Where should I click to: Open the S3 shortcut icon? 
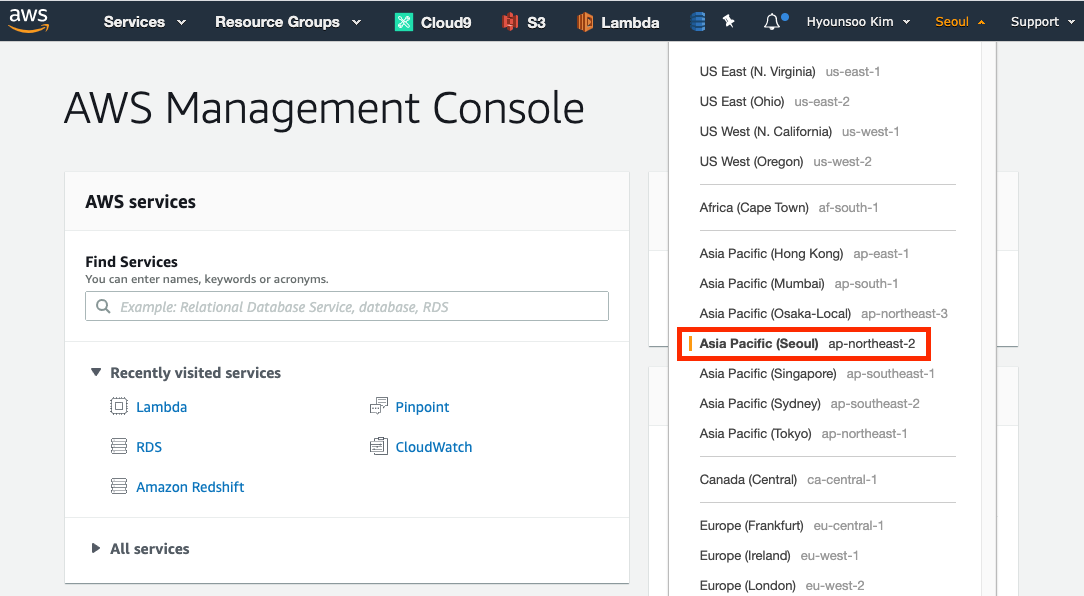pyautogui.click(x=510, y=22)
